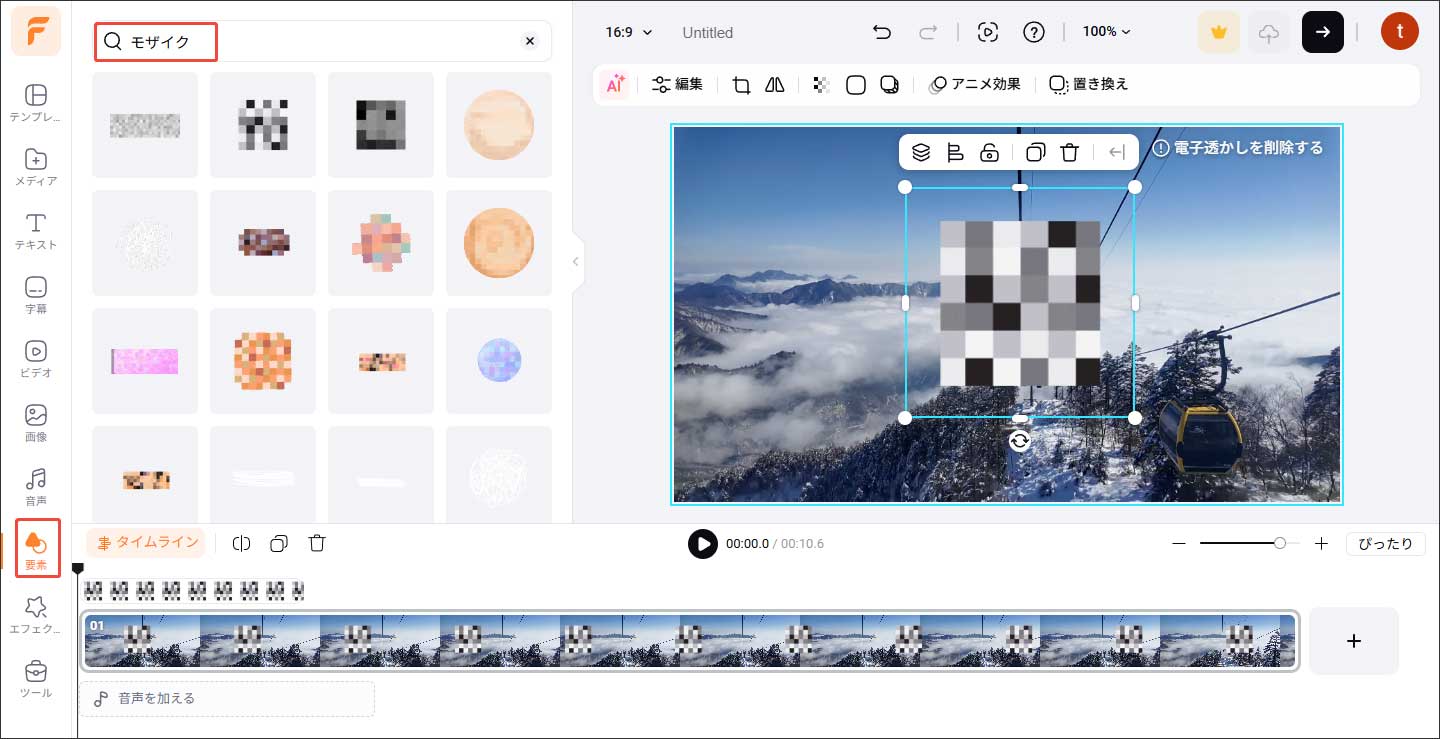Toggle the タイムライン timeline button
Viewport: 1440px width, 739px height.
tap(146, 543)
